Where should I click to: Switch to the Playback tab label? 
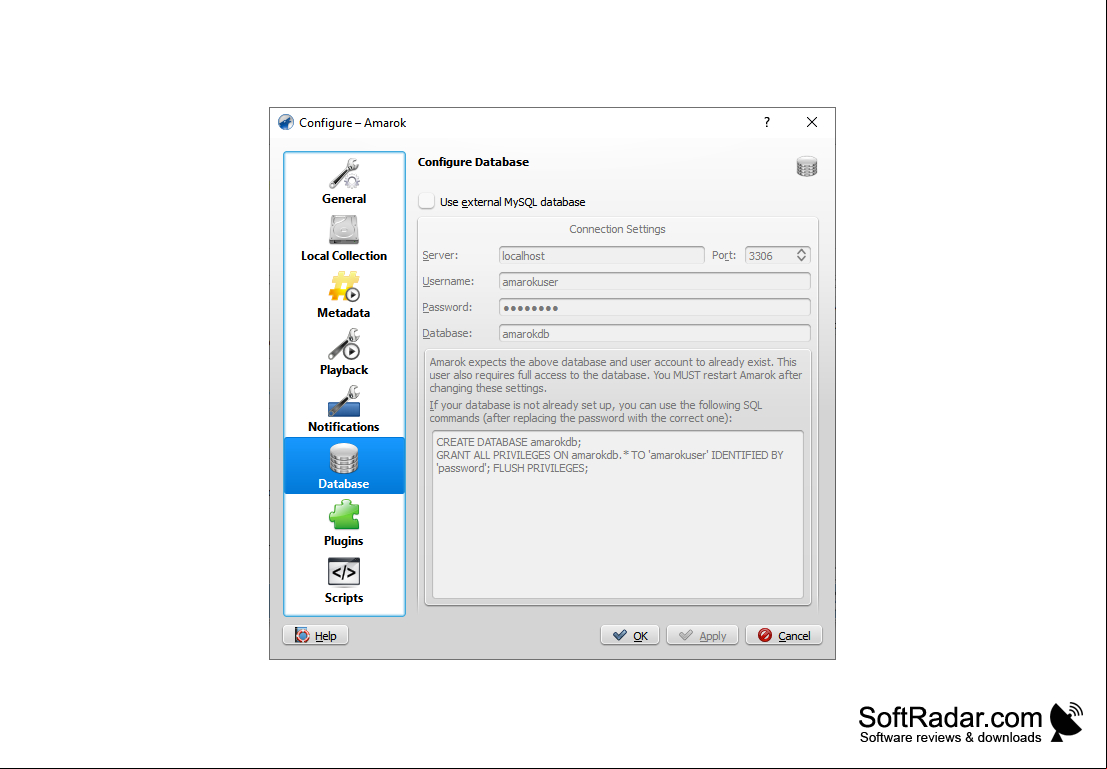[344, 370]
